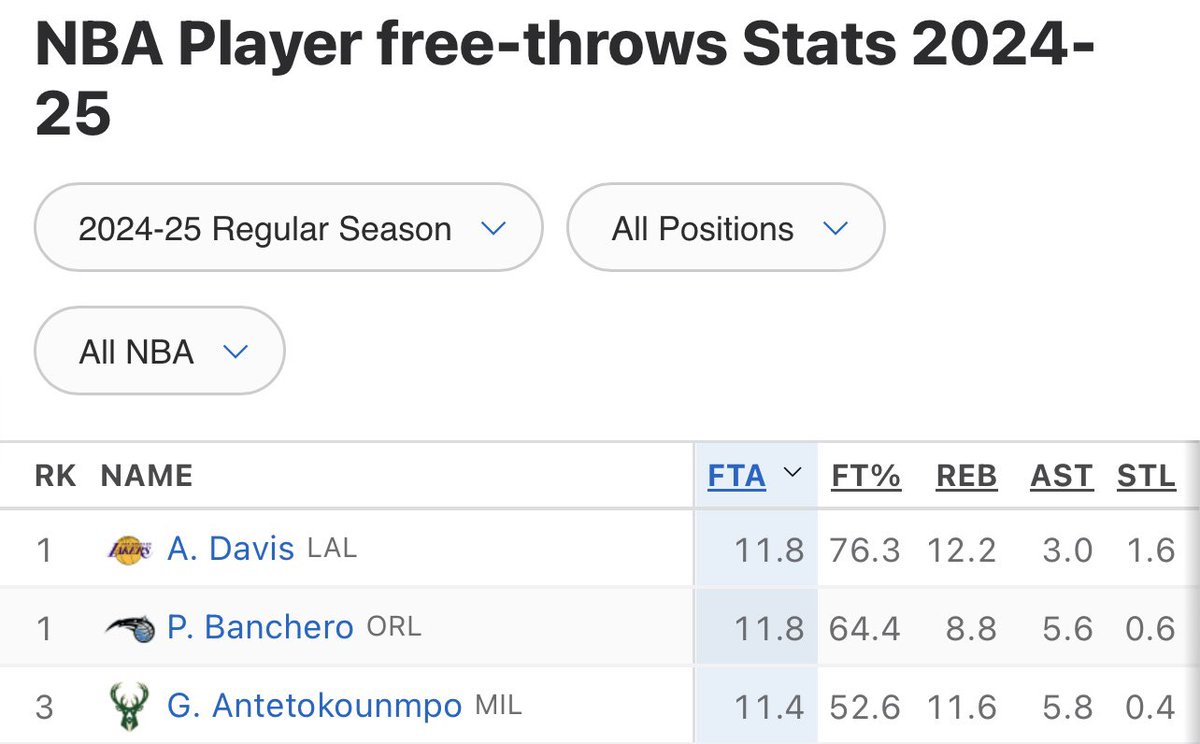1200x744 pixels.
Task: Click the chevron in All NBA selector
Action: 235,351
